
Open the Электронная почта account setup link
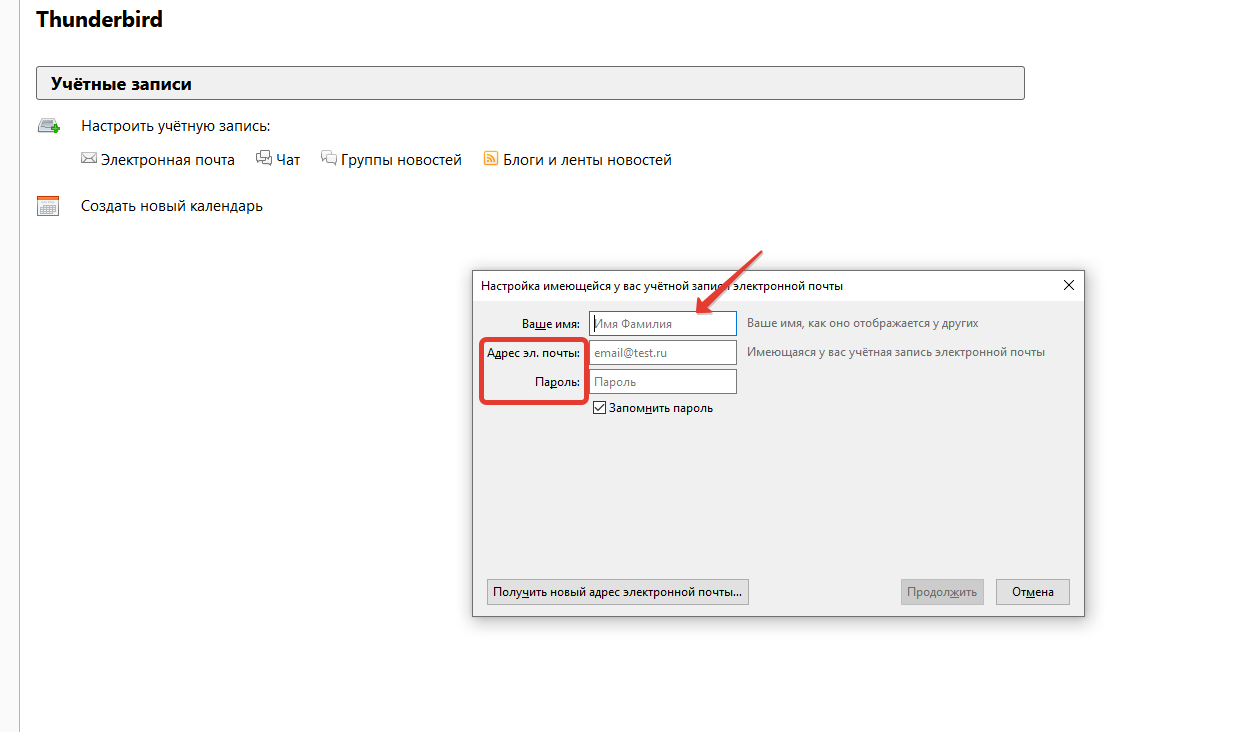click(167, 160)
